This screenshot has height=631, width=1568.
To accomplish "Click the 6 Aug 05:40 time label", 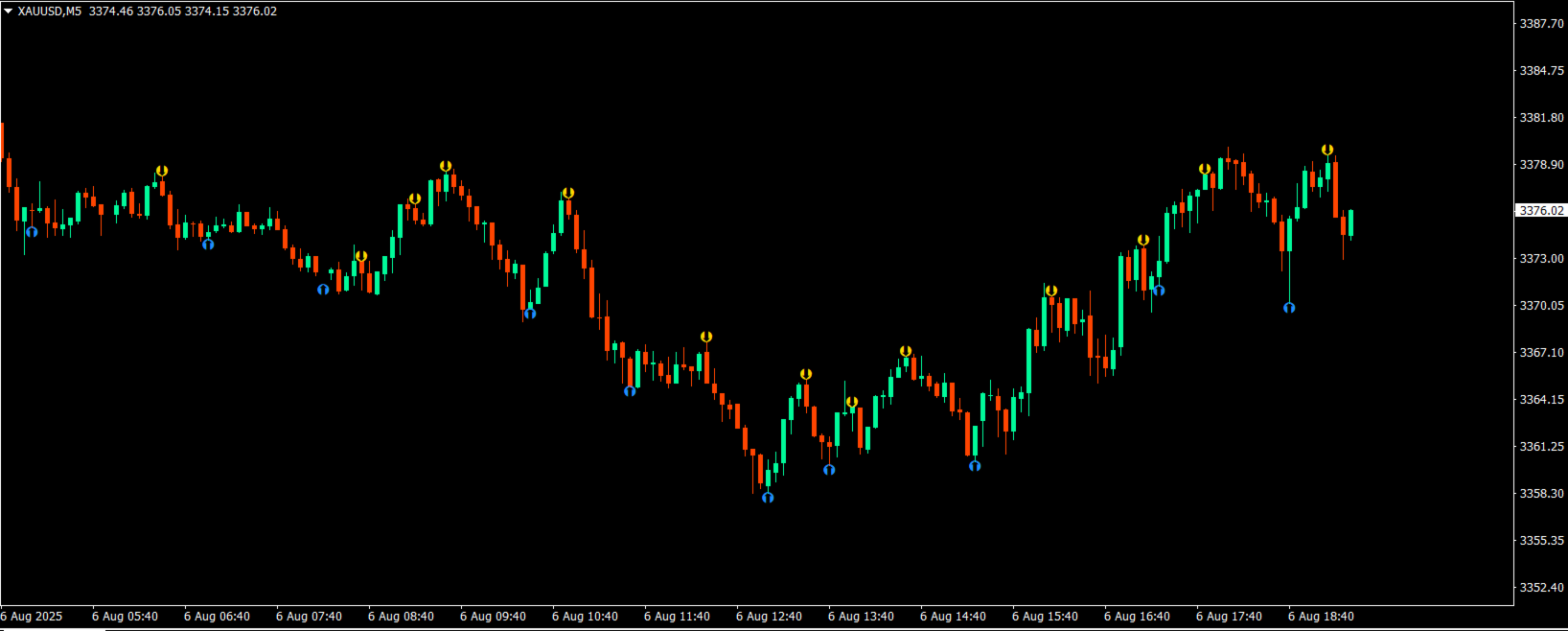I will tap(125, 617).
